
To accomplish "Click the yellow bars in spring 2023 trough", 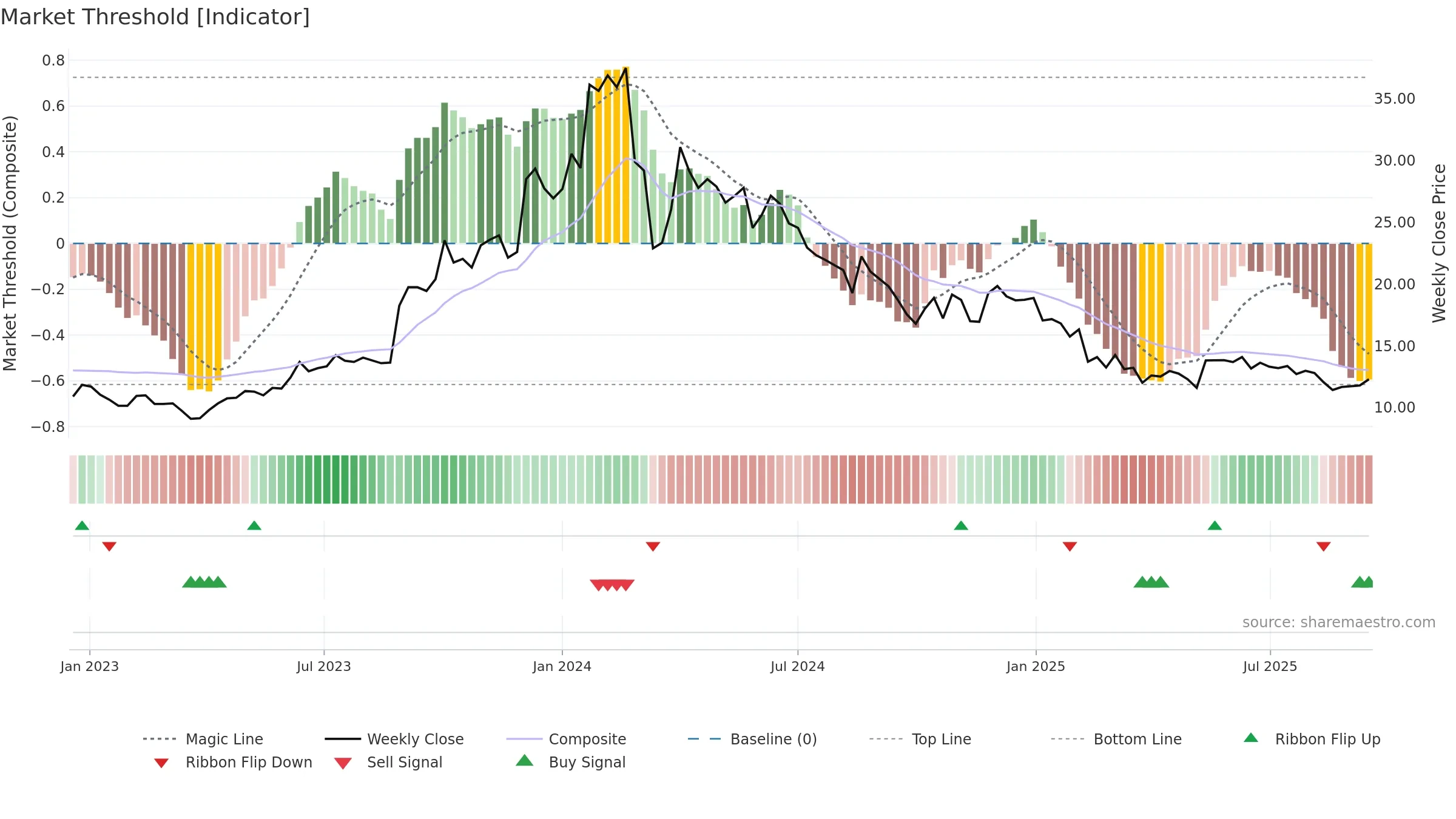I will [204, 317].
